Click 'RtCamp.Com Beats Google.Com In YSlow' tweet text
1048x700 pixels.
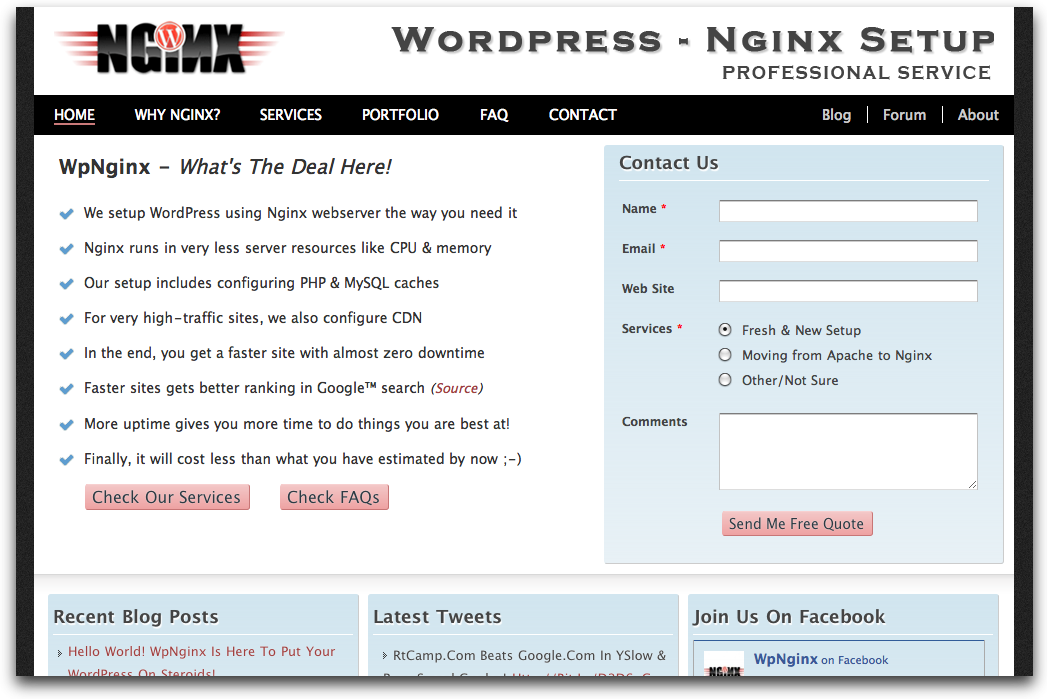click(529, 656)
